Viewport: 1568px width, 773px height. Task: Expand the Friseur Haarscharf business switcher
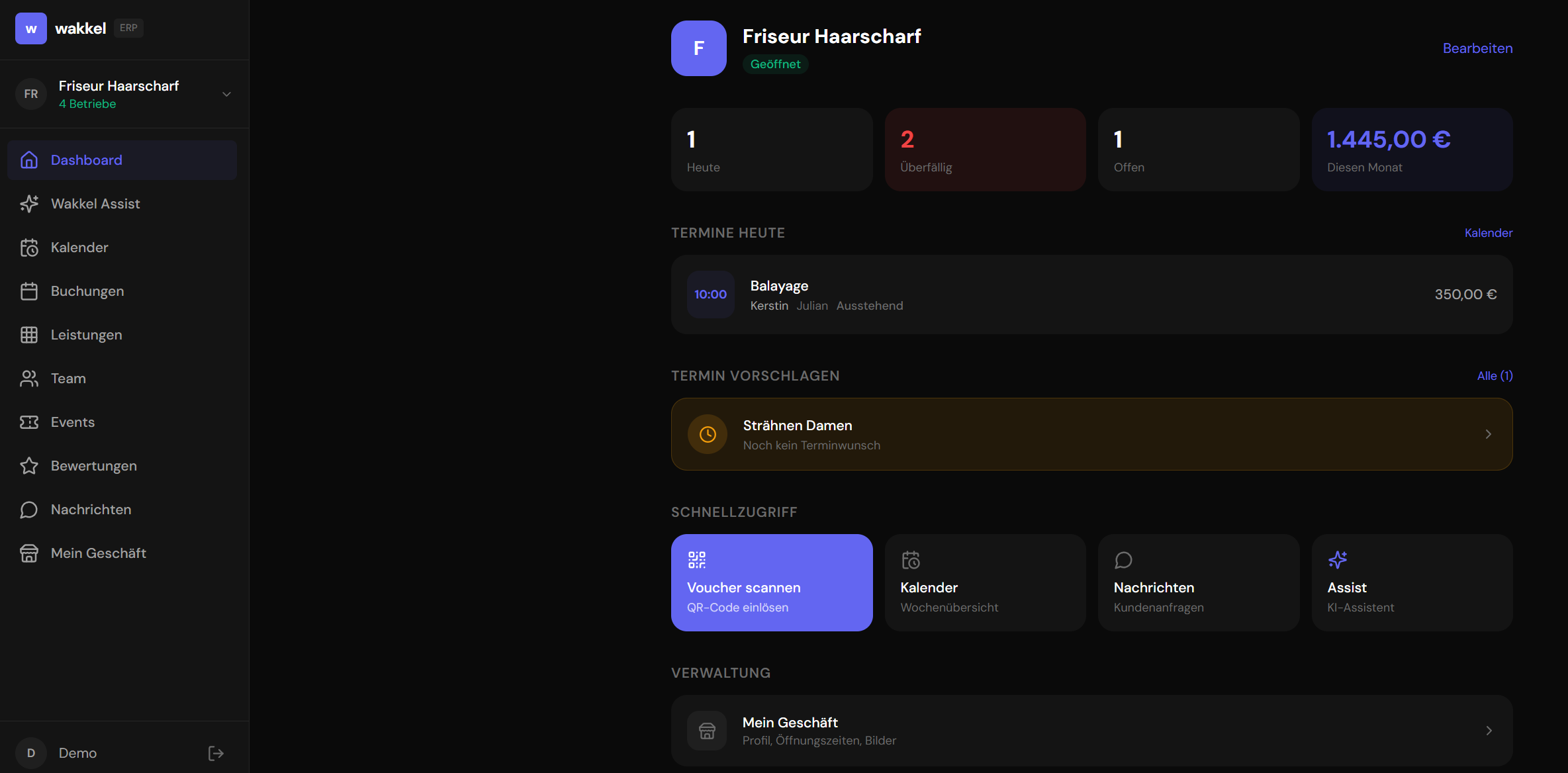[226, 94]
